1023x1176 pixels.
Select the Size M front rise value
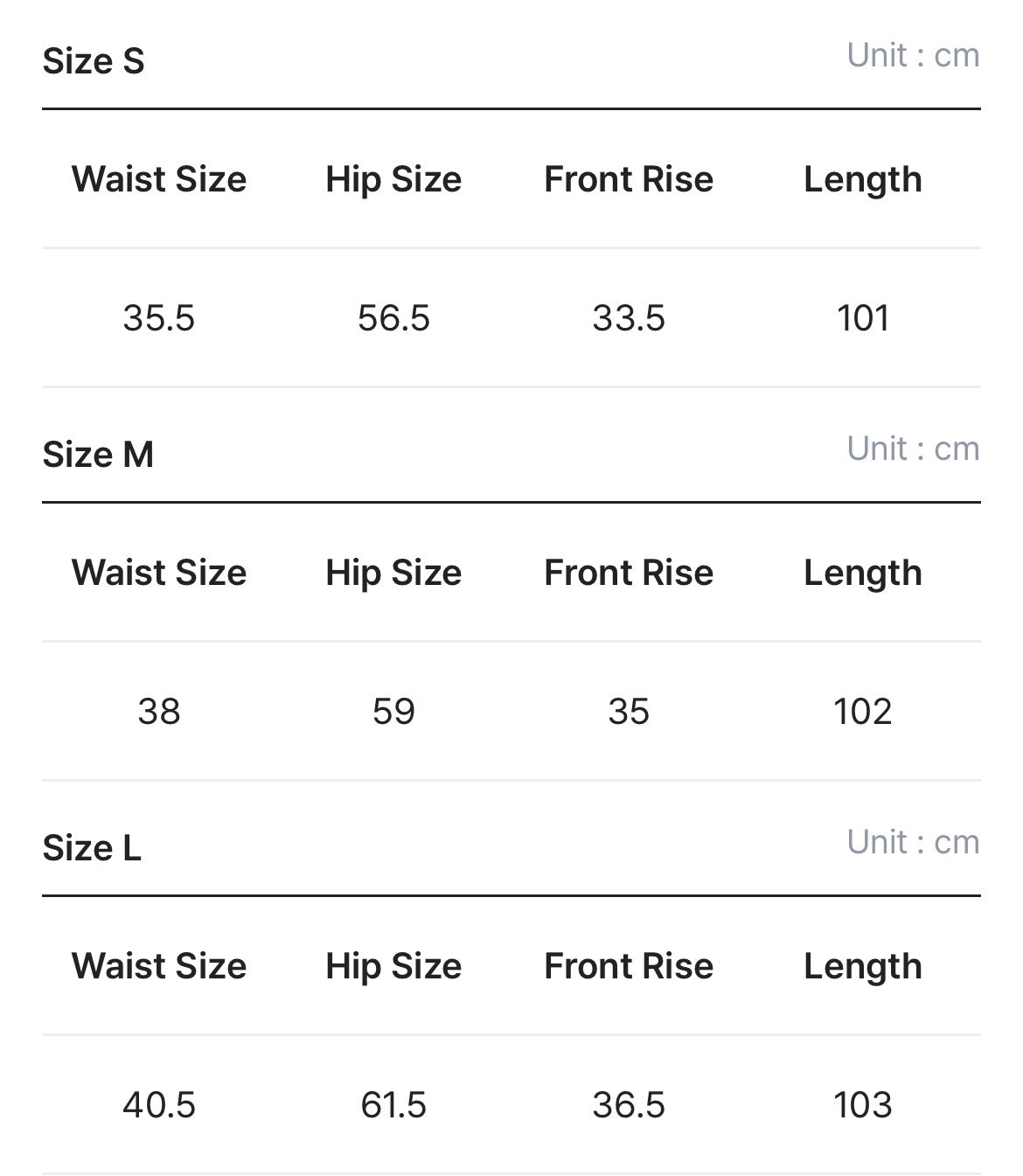pos(629,712)
